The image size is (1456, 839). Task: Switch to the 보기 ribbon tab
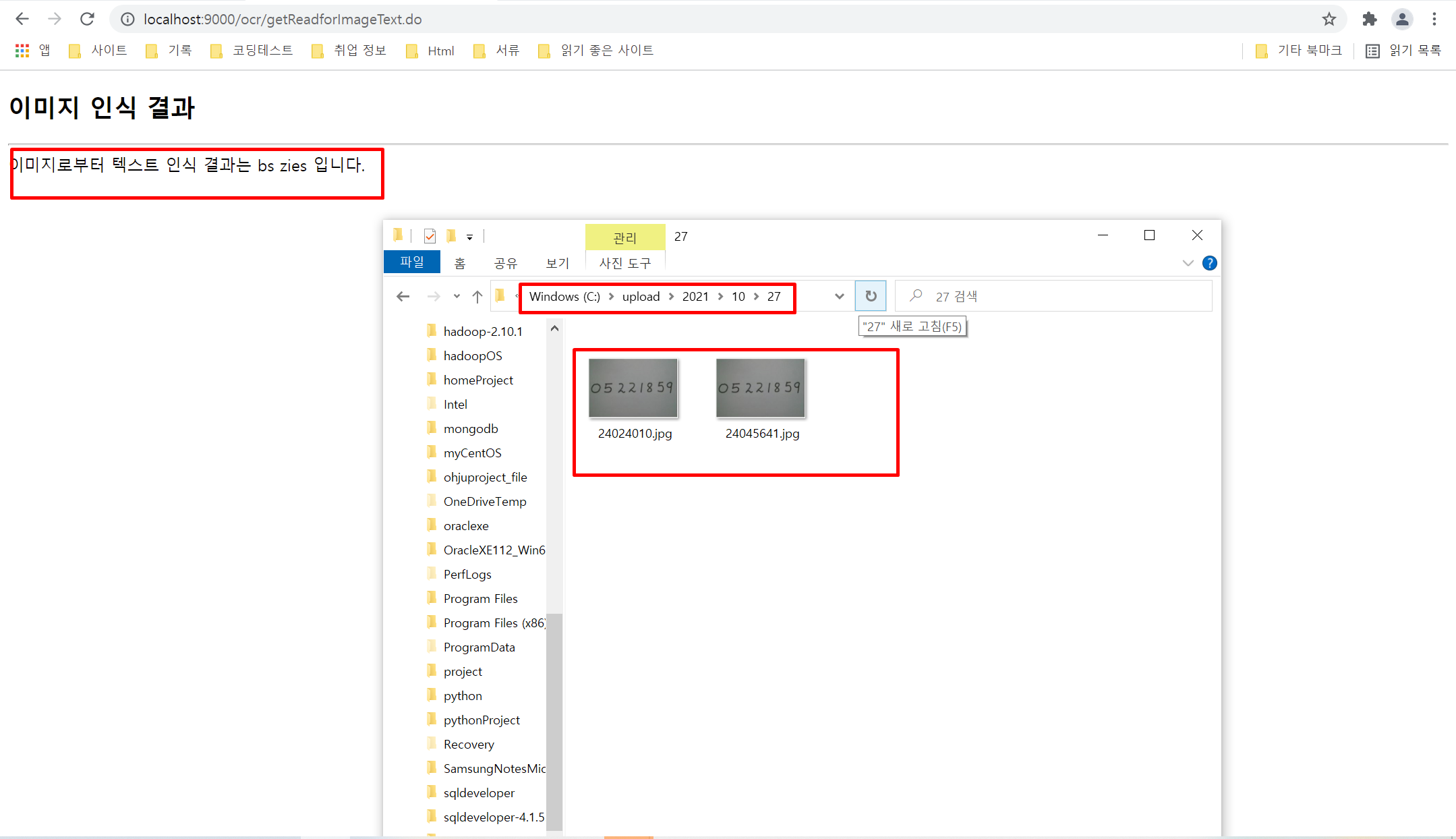point(558,263)
